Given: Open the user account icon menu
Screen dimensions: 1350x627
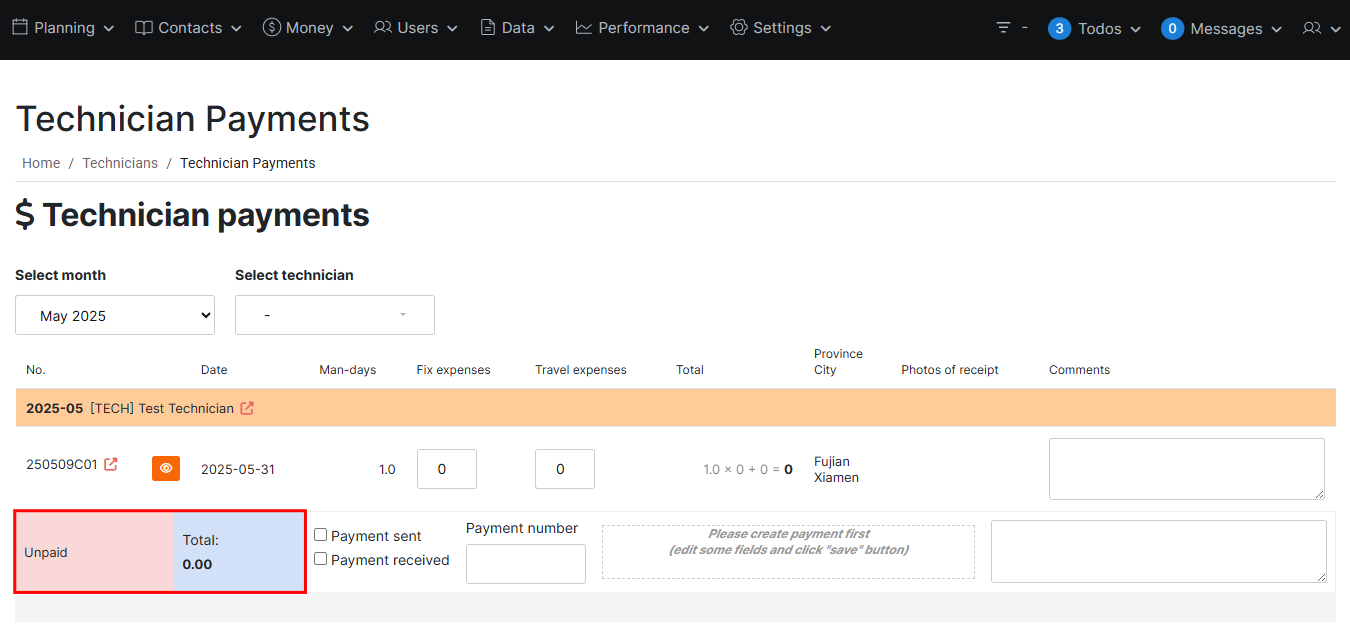Looking at the screenshot, I should click(1321, 28).
